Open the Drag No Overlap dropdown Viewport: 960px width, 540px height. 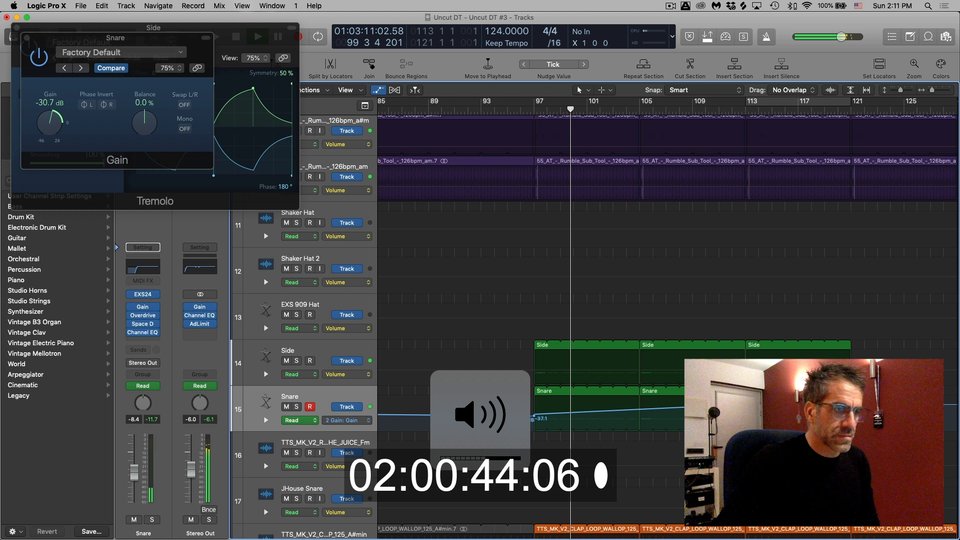(x=793, y=90)
